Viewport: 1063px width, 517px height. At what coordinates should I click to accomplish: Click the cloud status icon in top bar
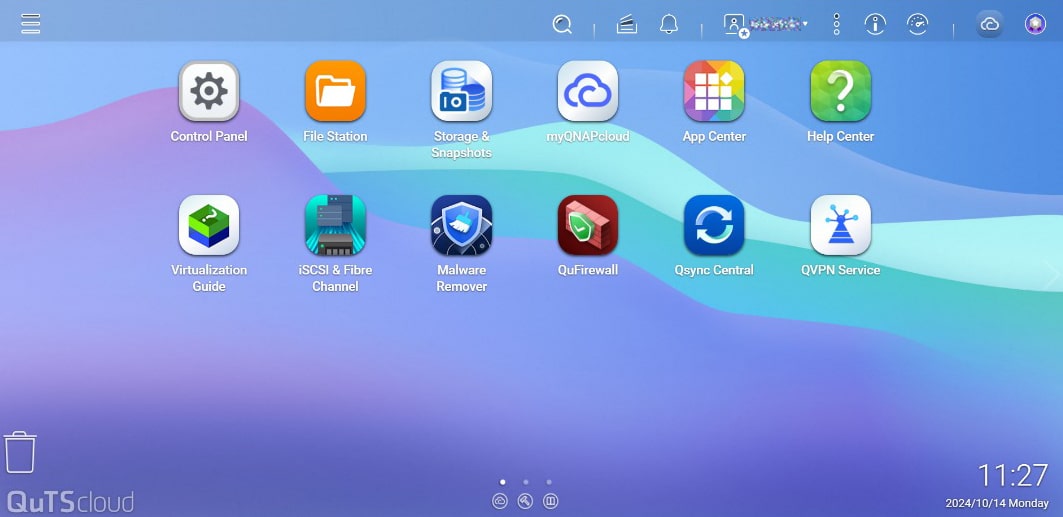pyautogui.click(x=990, y=24)
